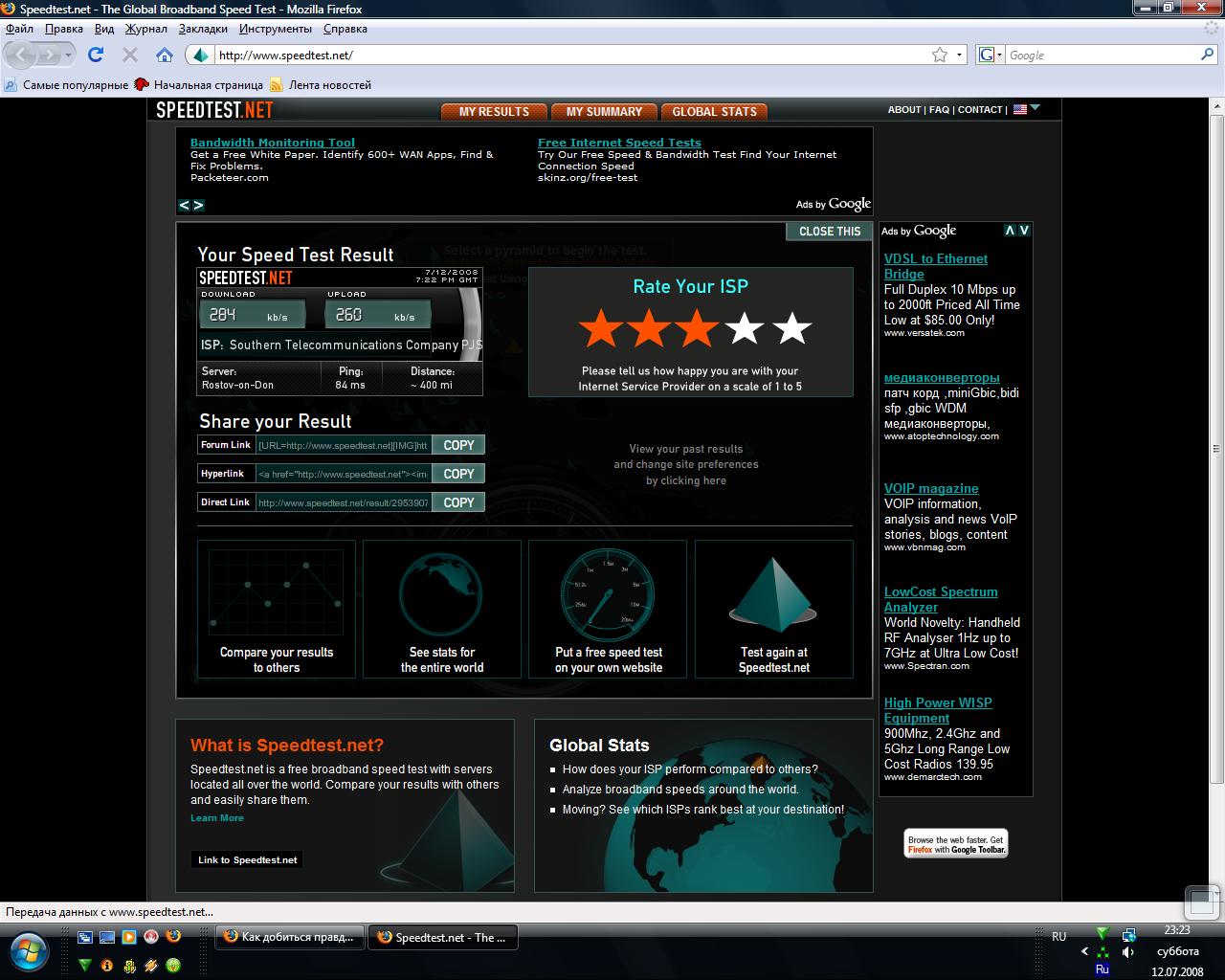Open the Learn More link
Viewport: 1225px width, 980px height.
(x=217, y=817)
